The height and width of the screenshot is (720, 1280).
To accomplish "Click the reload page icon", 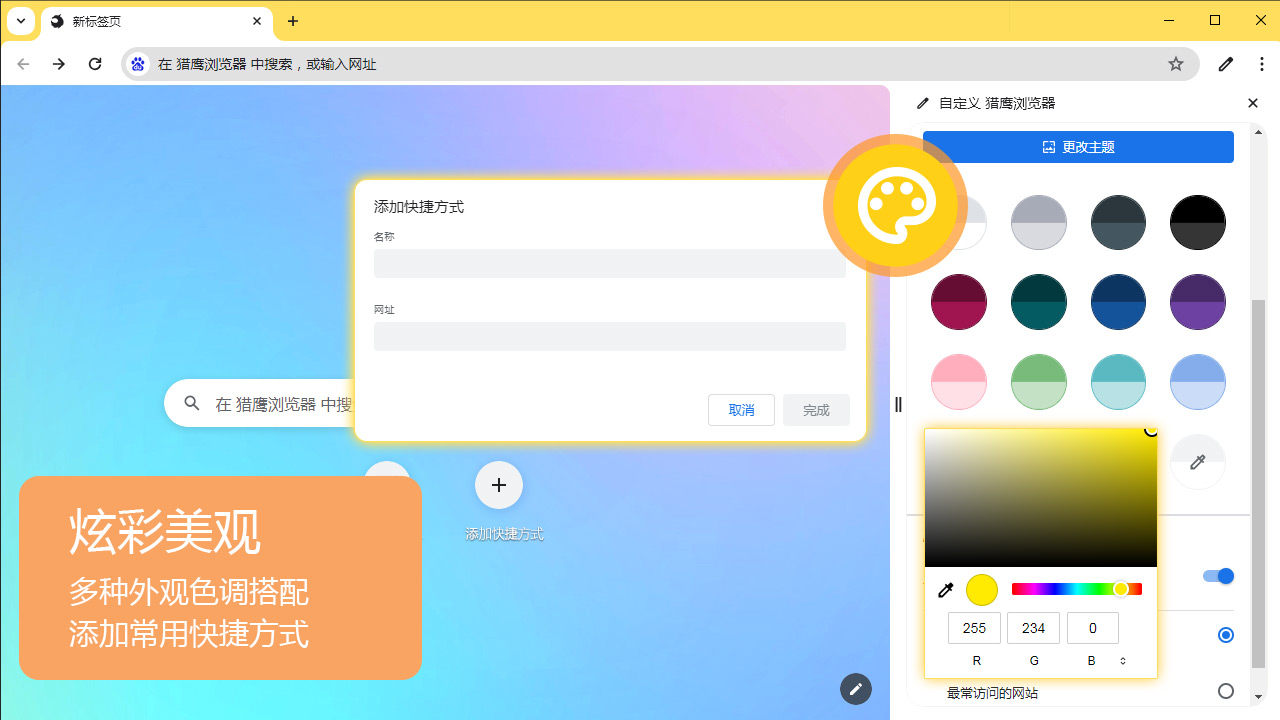I will coord(95,64).
